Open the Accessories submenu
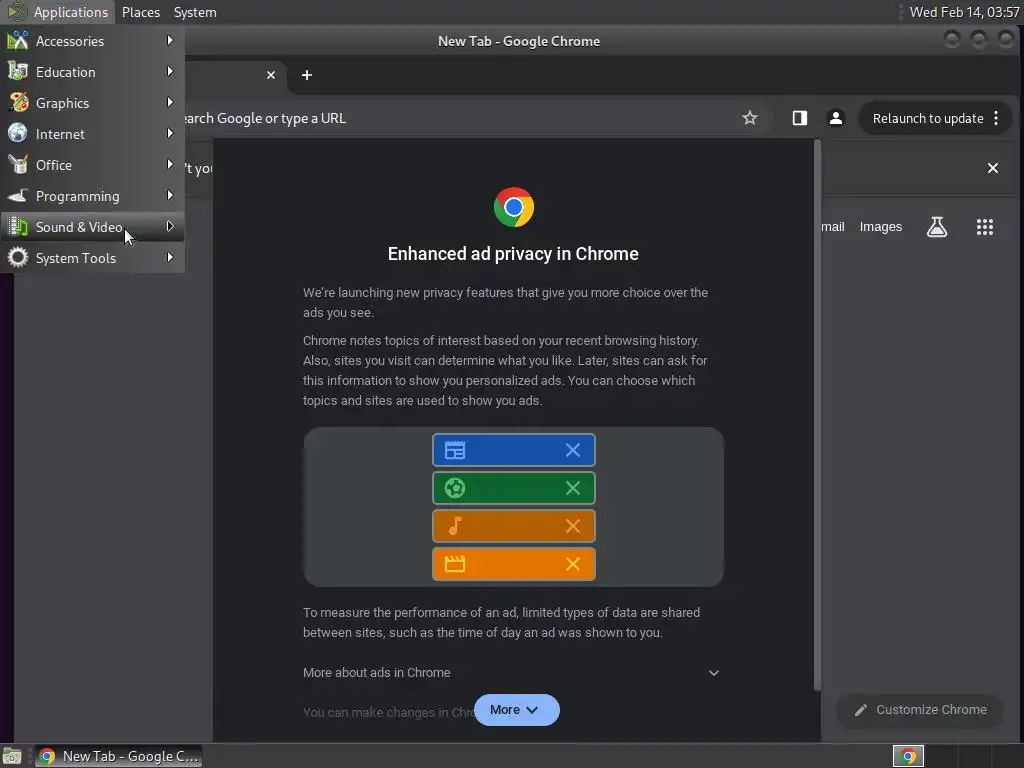1024x768 pixels. click(x=92, y=40)
